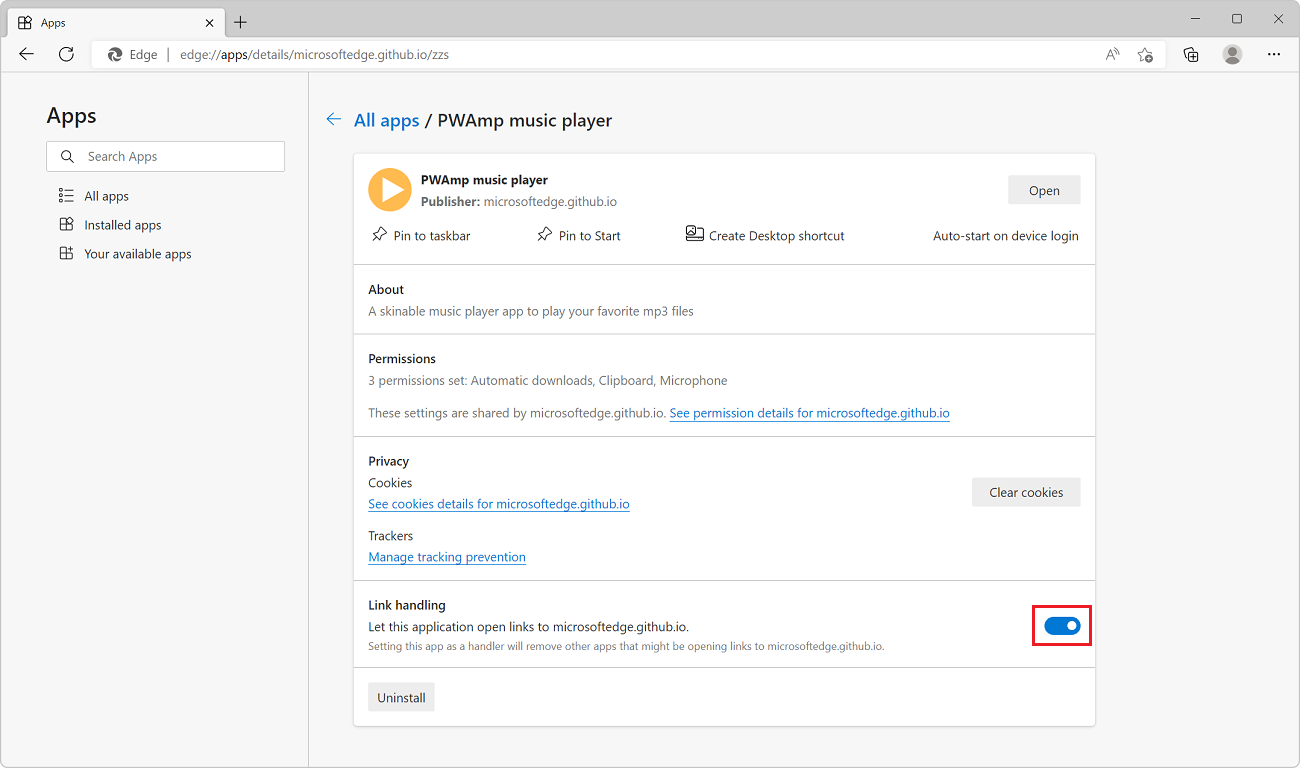Click the About section heading
The width and height of the screenshot is (1300, 768).
386,289
